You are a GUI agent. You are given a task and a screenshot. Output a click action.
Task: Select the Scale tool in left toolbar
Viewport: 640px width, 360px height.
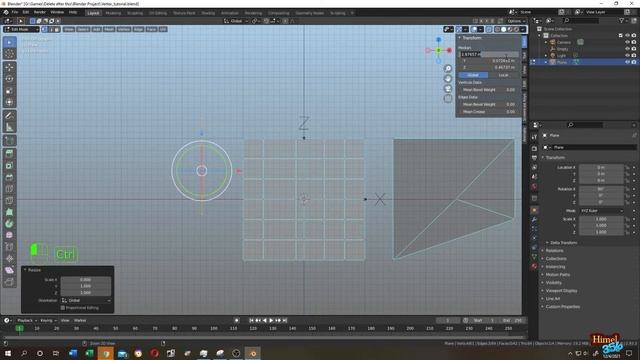pos(9,91)
